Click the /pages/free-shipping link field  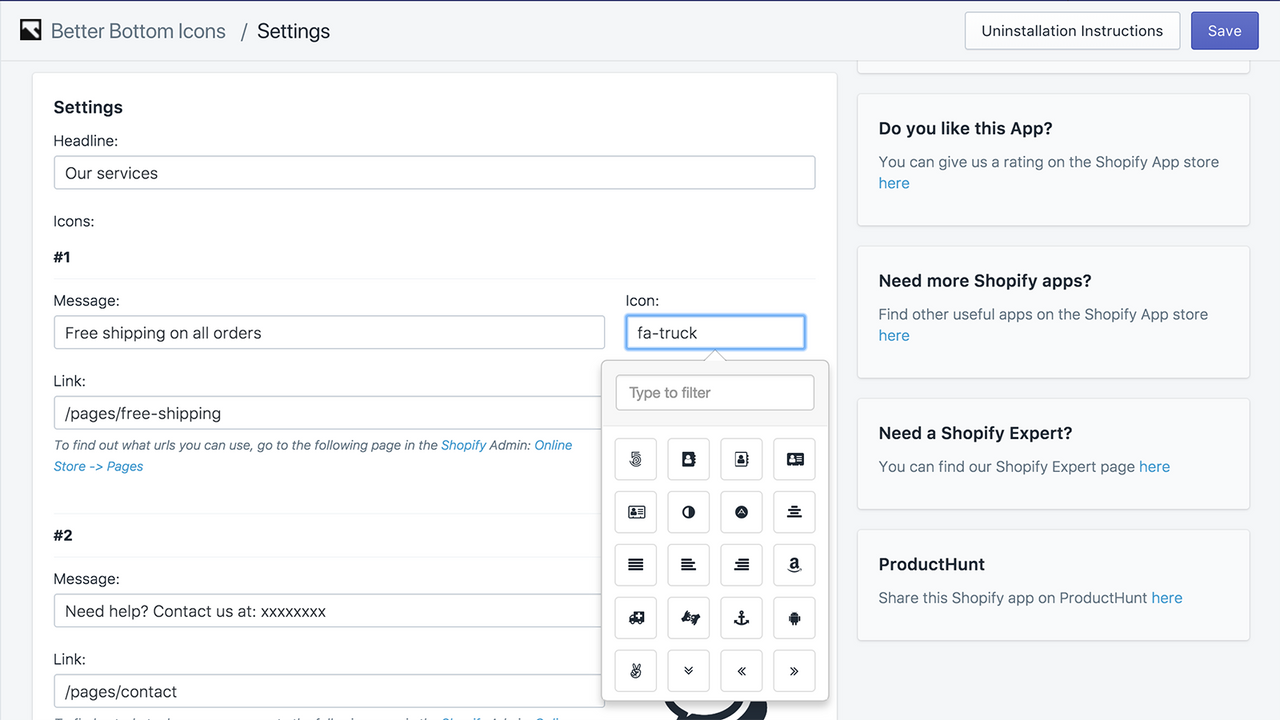pyautogui.click(x=329, y=413)
